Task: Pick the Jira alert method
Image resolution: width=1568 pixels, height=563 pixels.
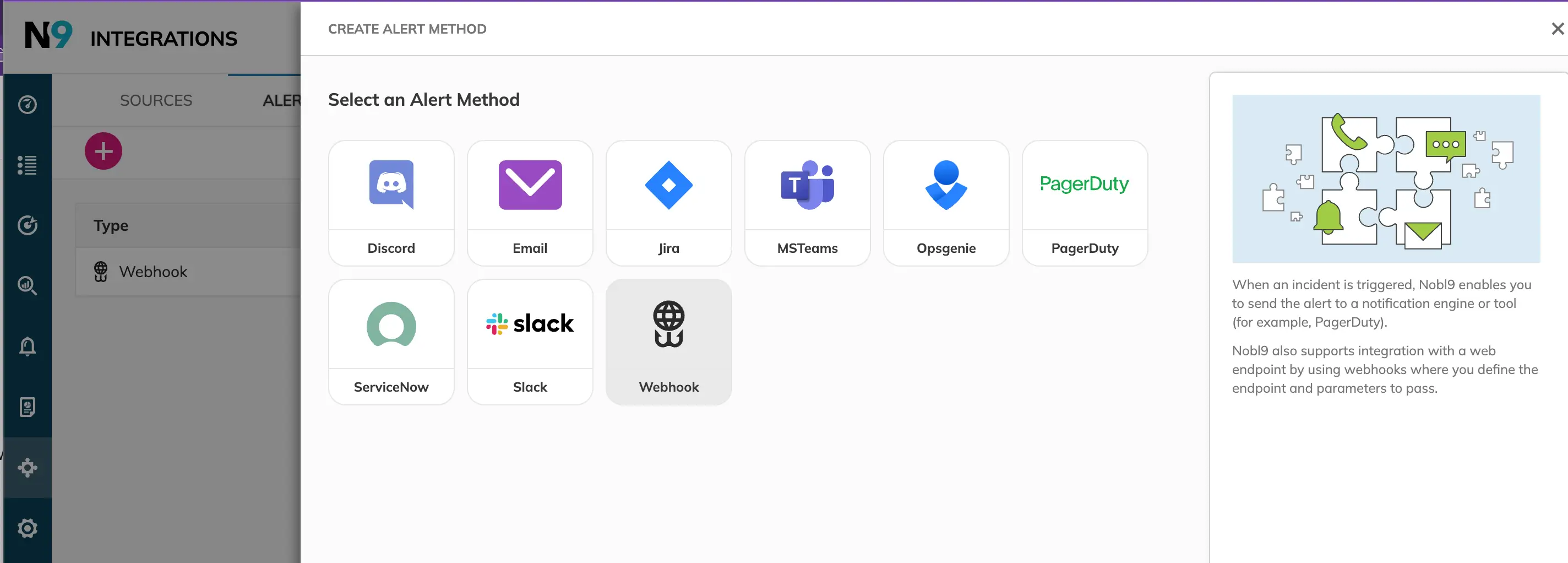Action: [668, 203]
